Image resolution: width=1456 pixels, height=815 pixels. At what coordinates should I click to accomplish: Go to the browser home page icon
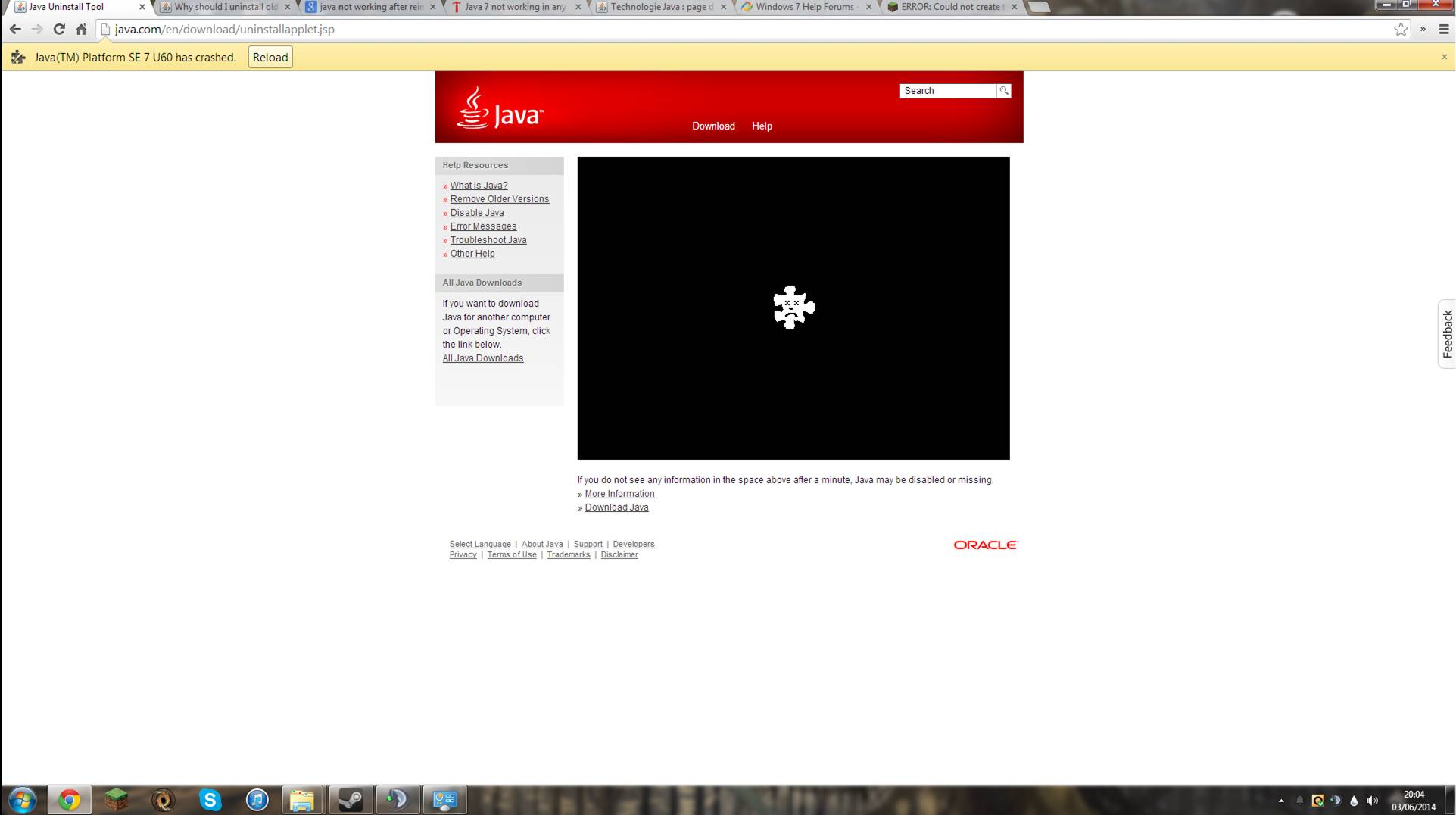pos(81,30)
